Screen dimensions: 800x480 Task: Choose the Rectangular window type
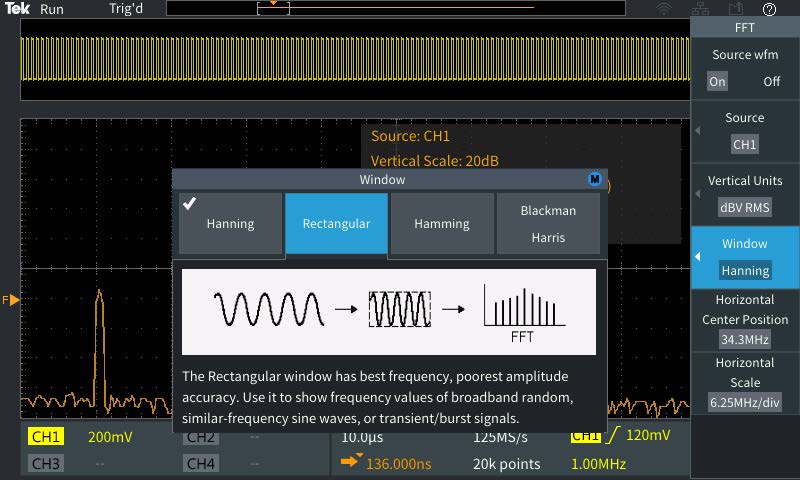pos(336,224)
